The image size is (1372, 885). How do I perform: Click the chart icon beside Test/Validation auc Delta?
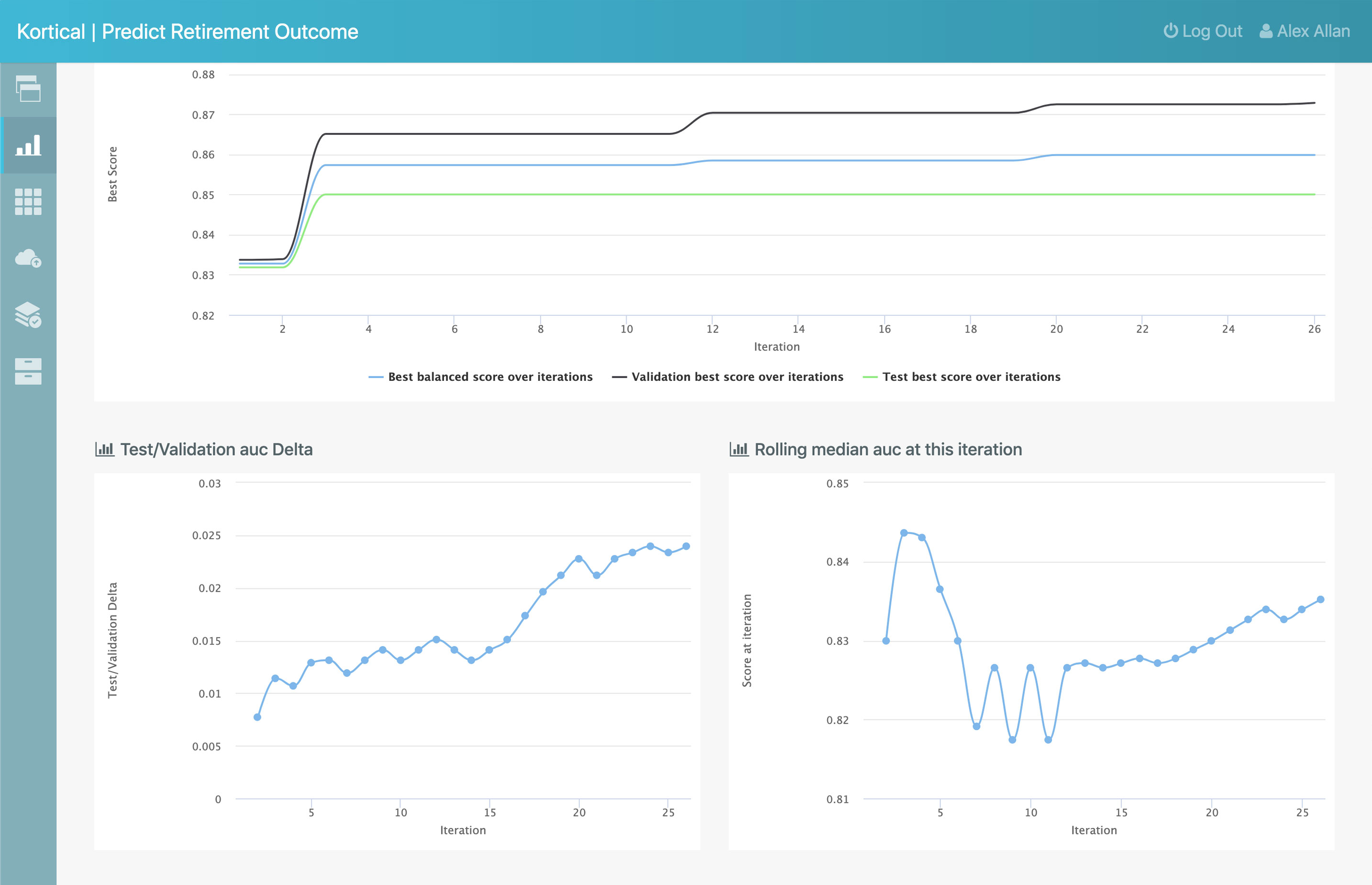(x=105, y=449)
